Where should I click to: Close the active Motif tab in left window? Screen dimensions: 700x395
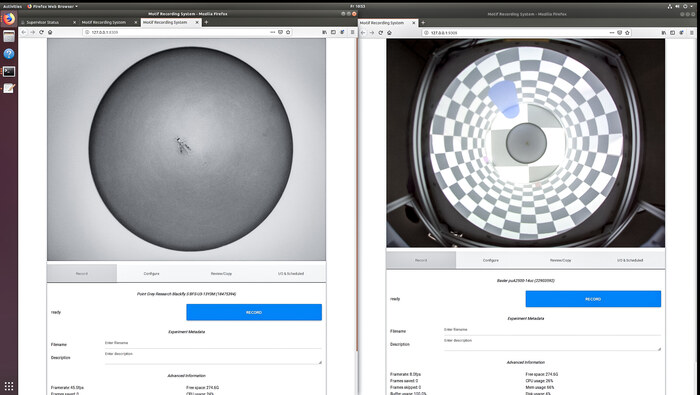pyautogui.click(x=197, y=22)
